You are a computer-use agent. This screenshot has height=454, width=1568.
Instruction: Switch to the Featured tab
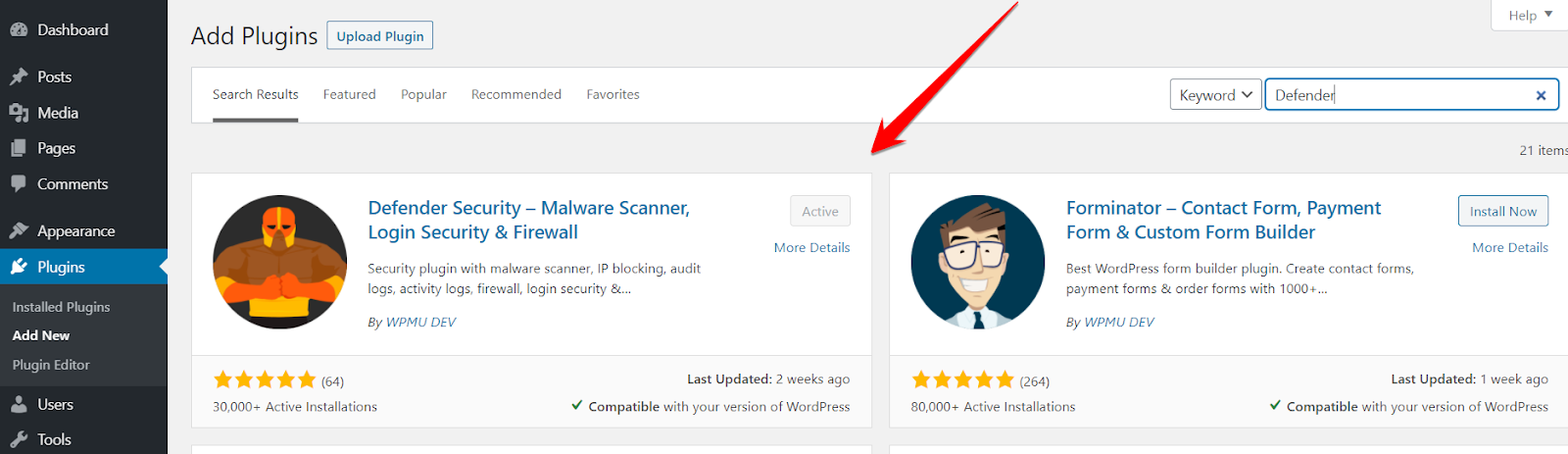point(349,94)
